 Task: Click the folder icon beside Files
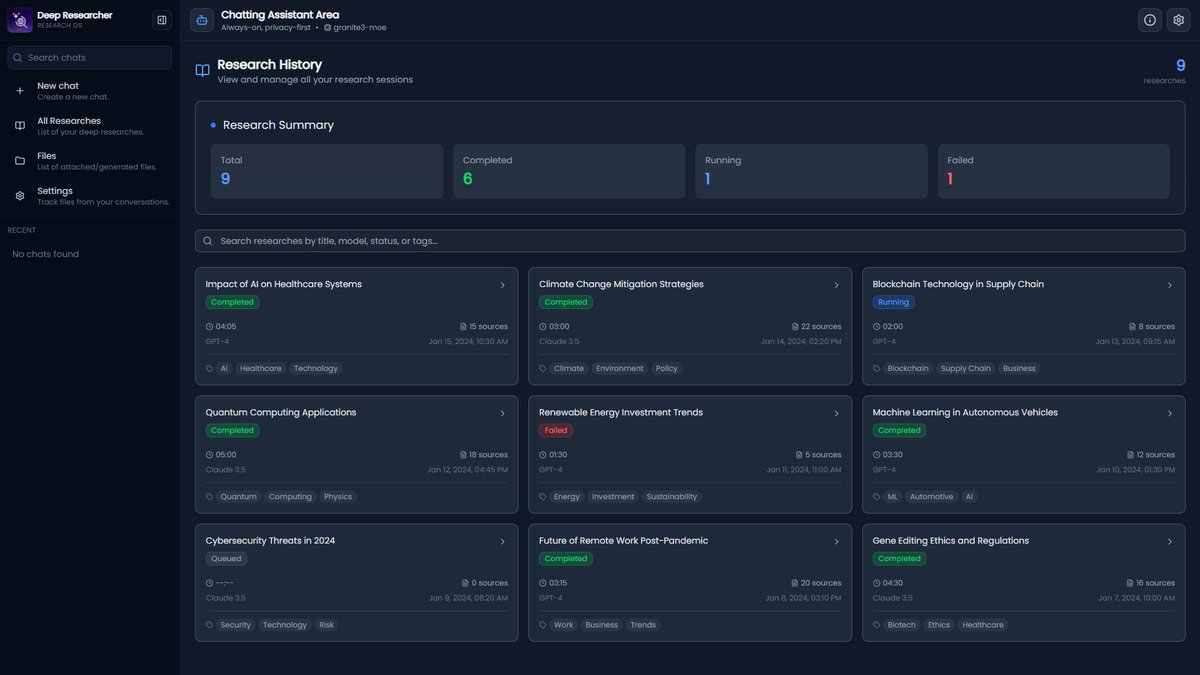(x=20, y=161)
